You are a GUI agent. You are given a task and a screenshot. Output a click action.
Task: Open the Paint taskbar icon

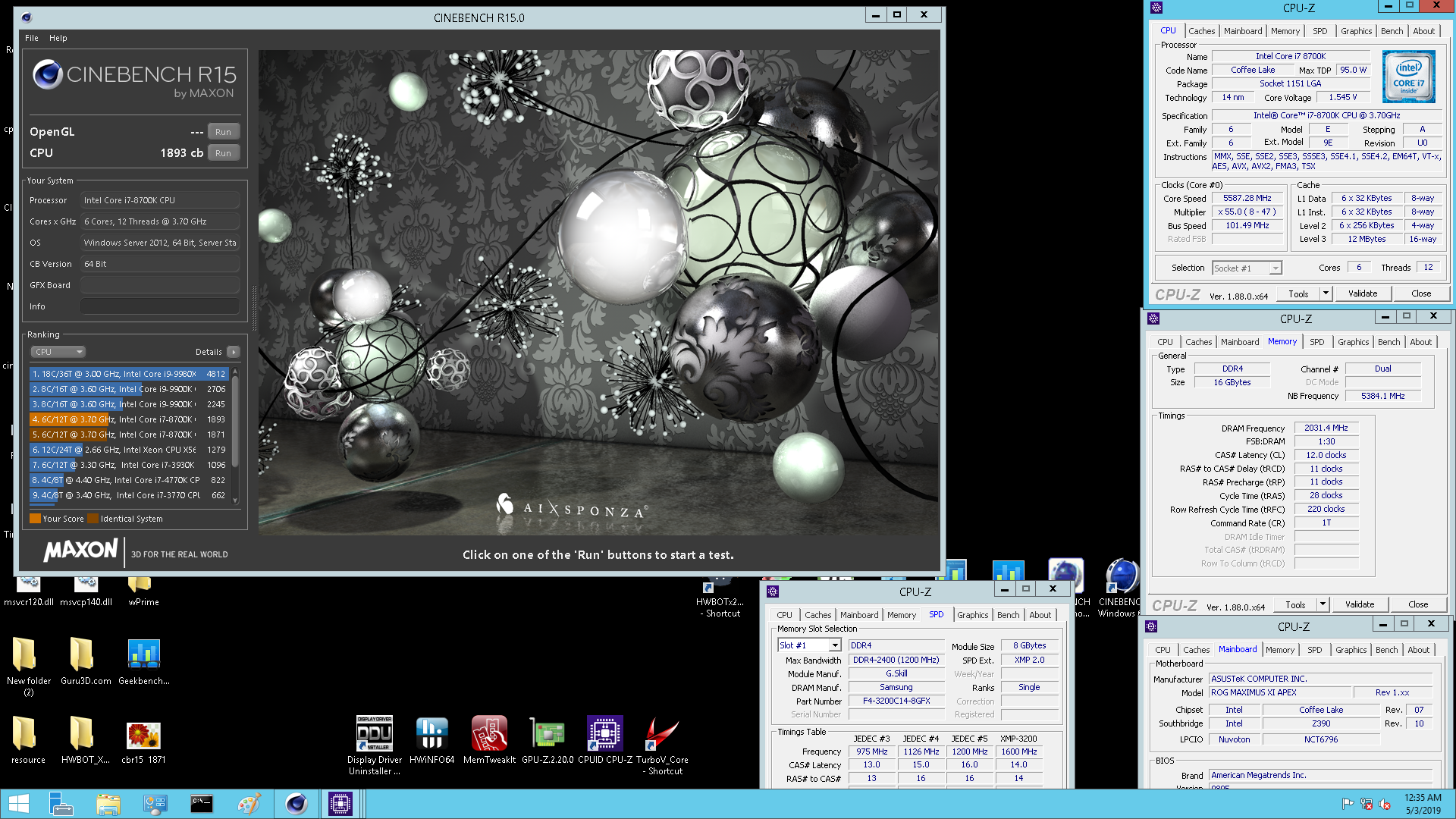coord(249,804)
